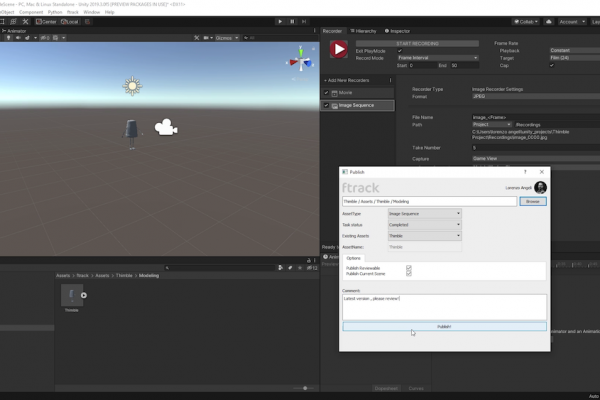Expand the Thimble asset play arrow

coord(84,295)
